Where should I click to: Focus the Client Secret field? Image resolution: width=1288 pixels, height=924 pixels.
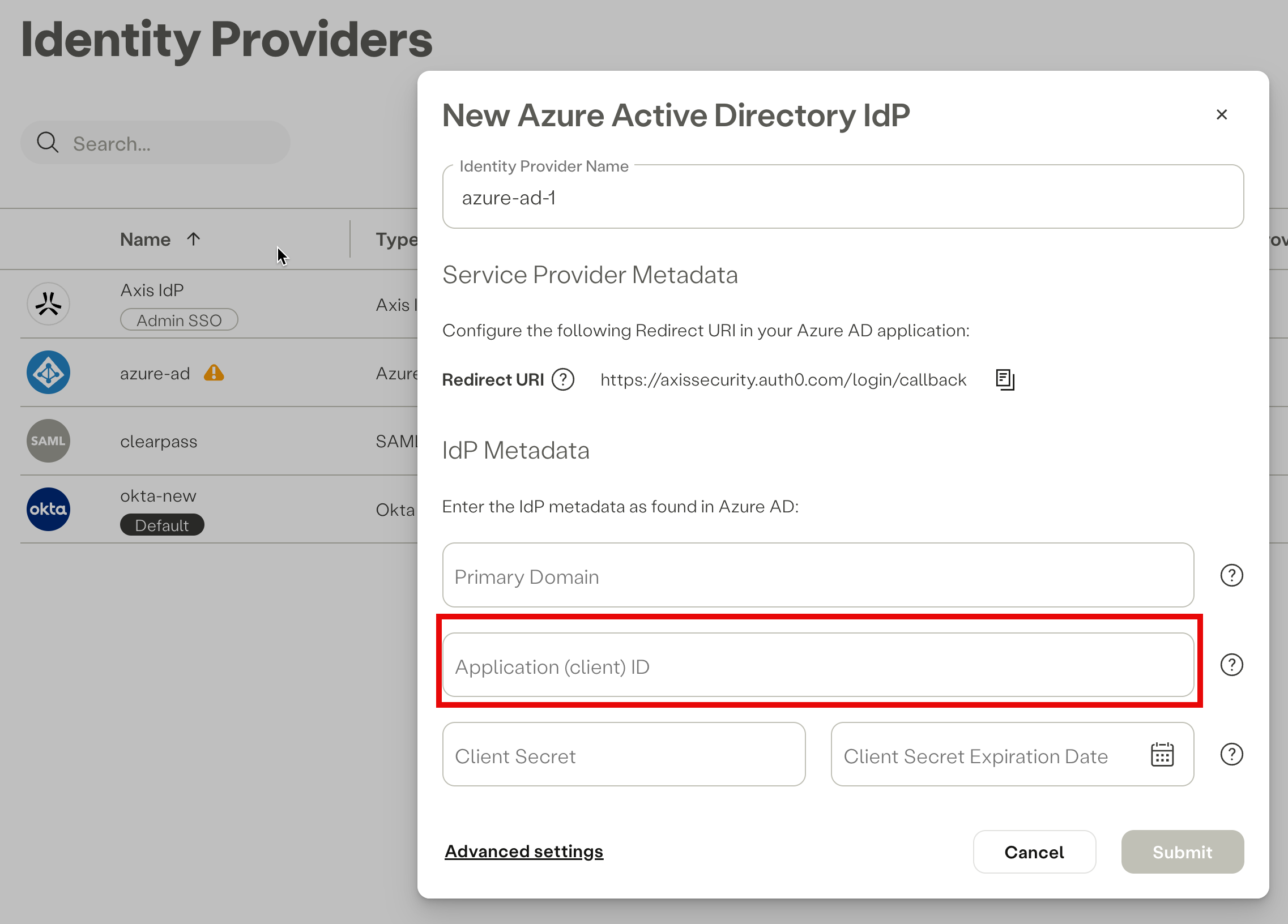point(624,754)
